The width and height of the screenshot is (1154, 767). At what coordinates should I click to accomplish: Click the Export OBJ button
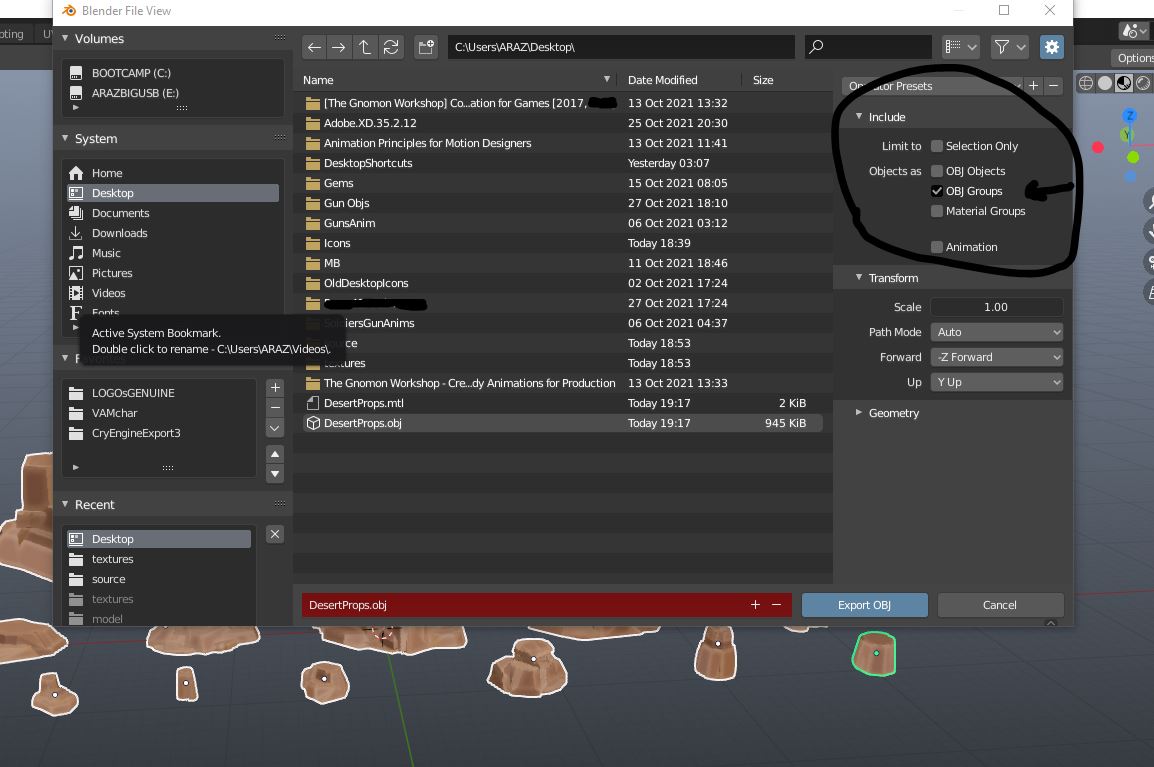pyautogui.click(x=864, y=605)
